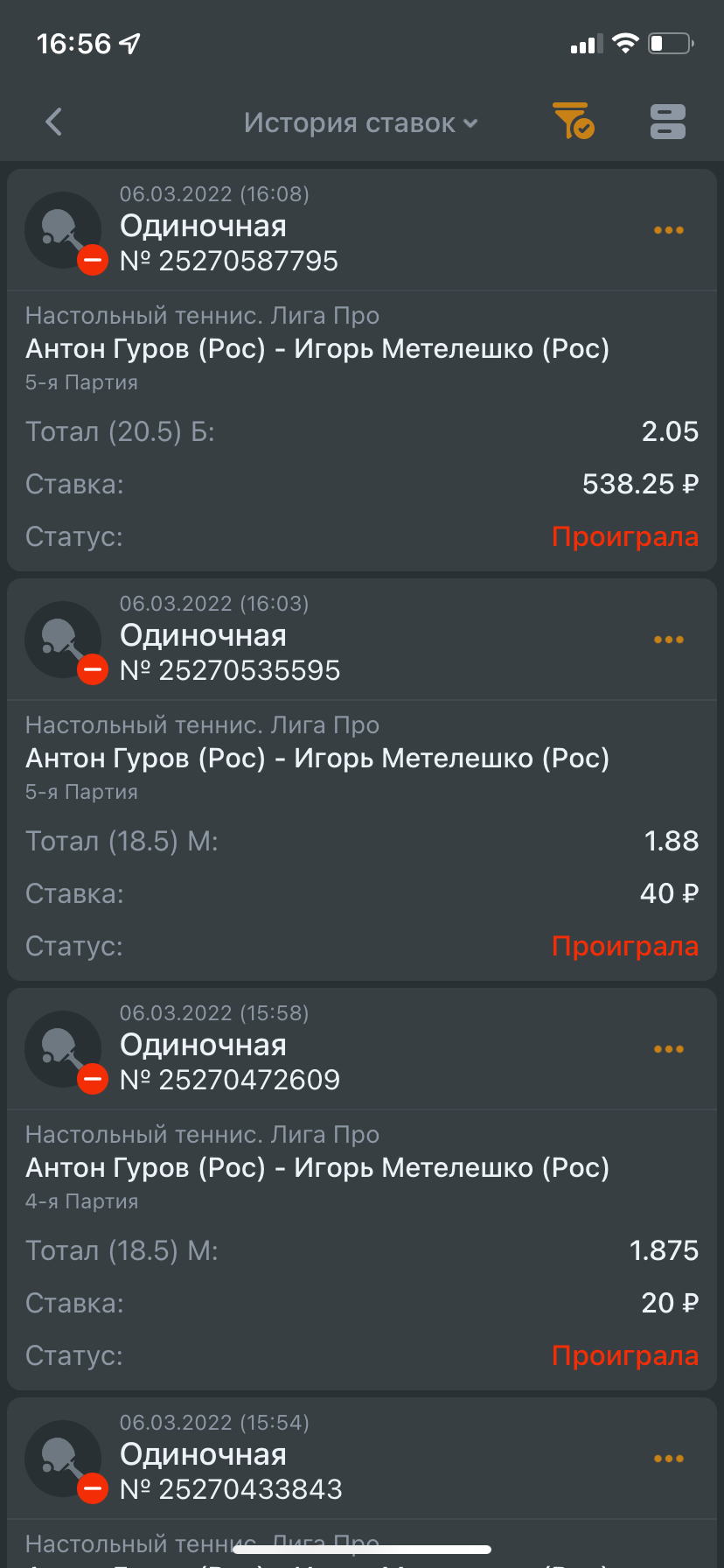This screenshot has height=1568, width=724.
Task: Switch list layout view icon
Action: [x=667, y=122]
